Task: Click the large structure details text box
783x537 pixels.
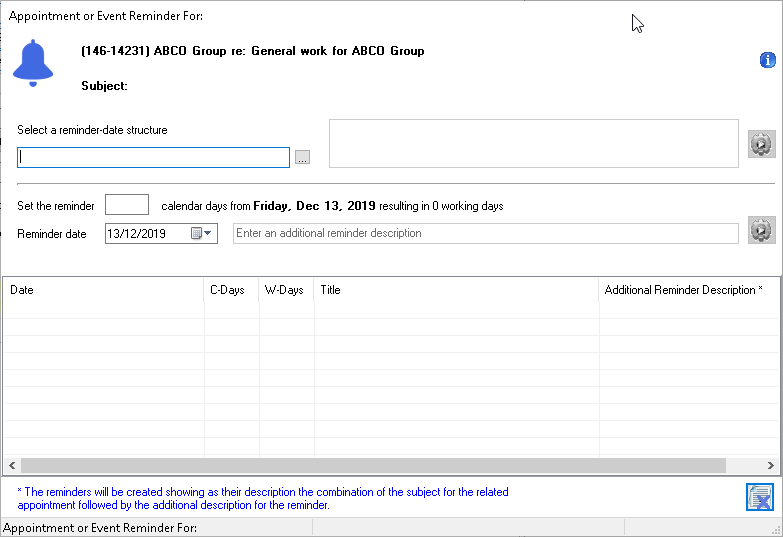Action: (534, 143)
